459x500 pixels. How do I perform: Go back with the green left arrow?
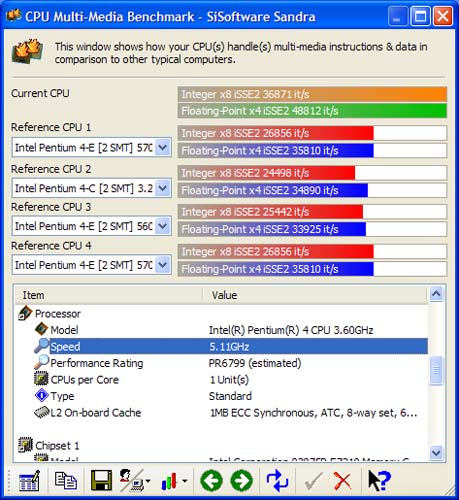point(211,481)
